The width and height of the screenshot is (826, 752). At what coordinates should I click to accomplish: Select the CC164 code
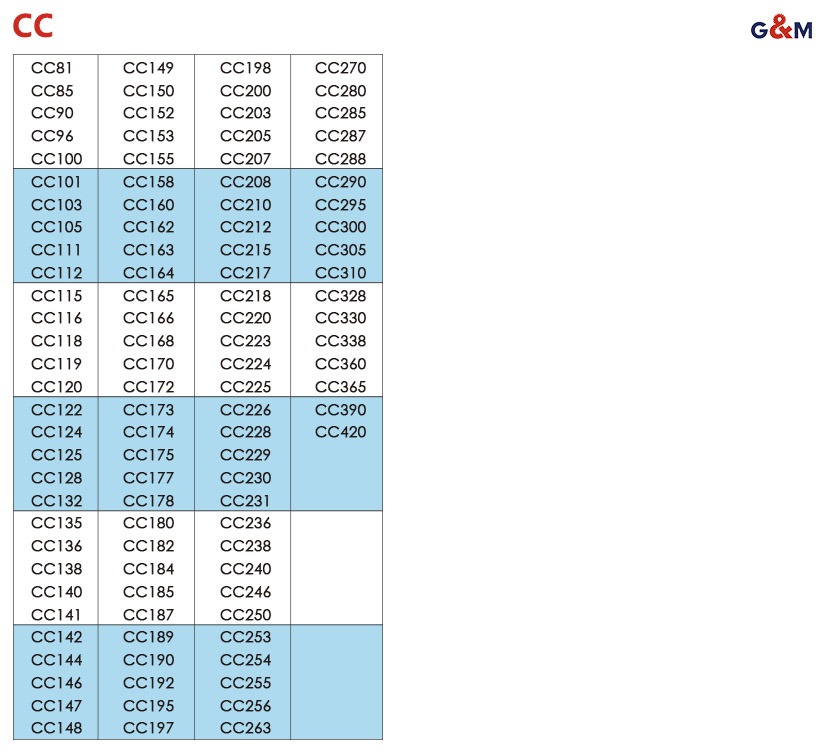(x=148, y=273)
